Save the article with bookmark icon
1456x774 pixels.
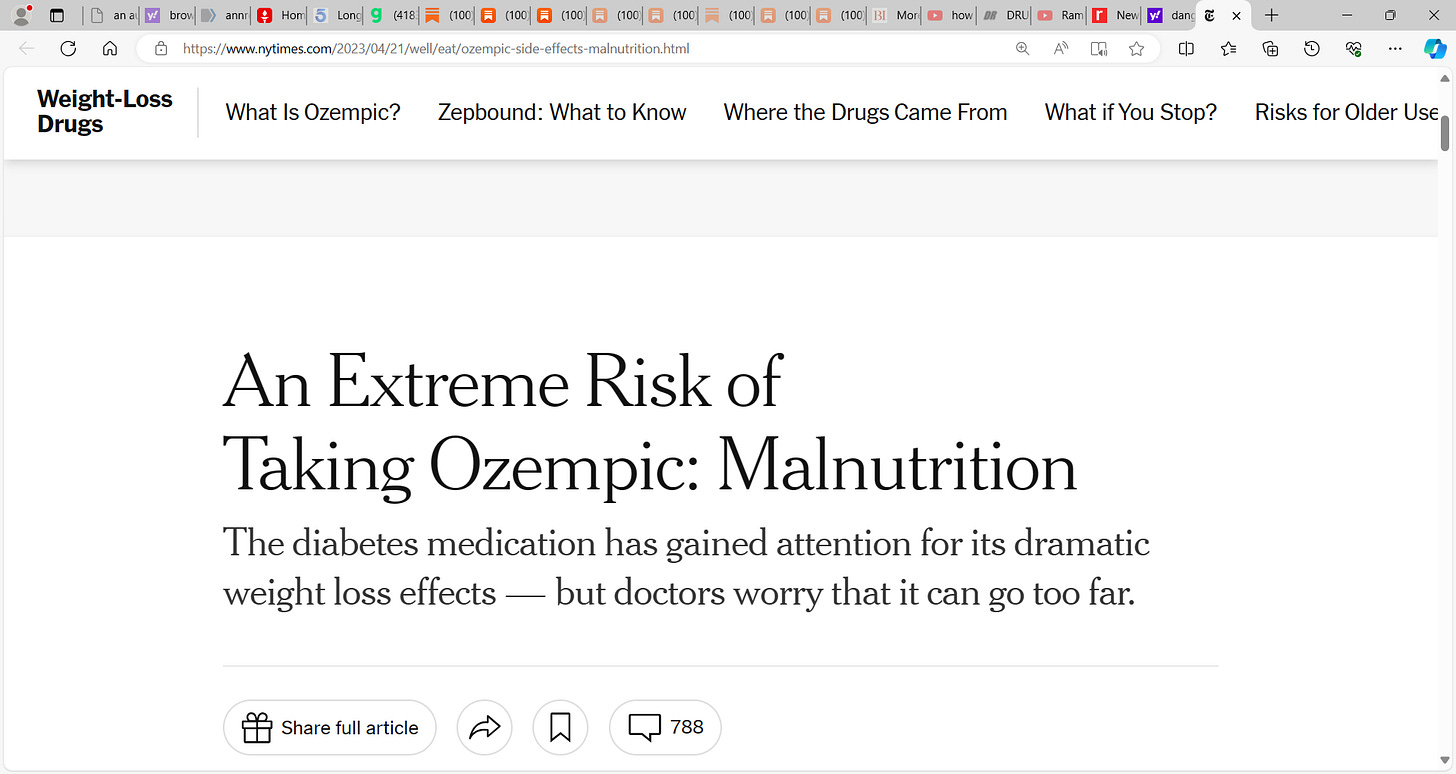[561, 728]
